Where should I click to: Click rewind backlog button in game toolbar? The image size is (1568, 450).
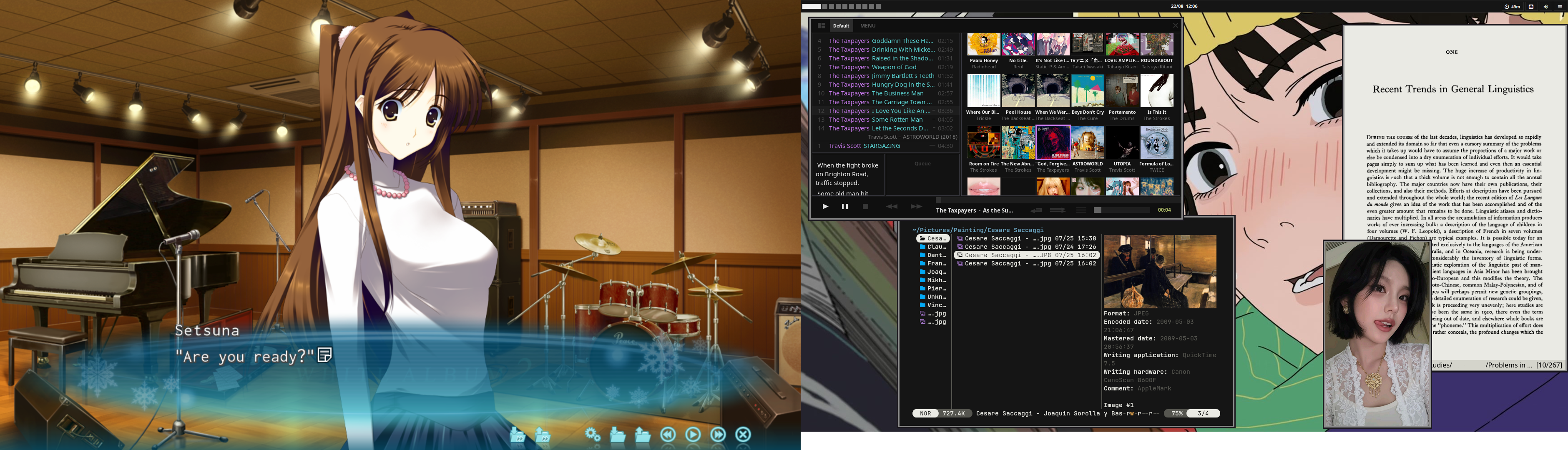(x=668, y=435)
